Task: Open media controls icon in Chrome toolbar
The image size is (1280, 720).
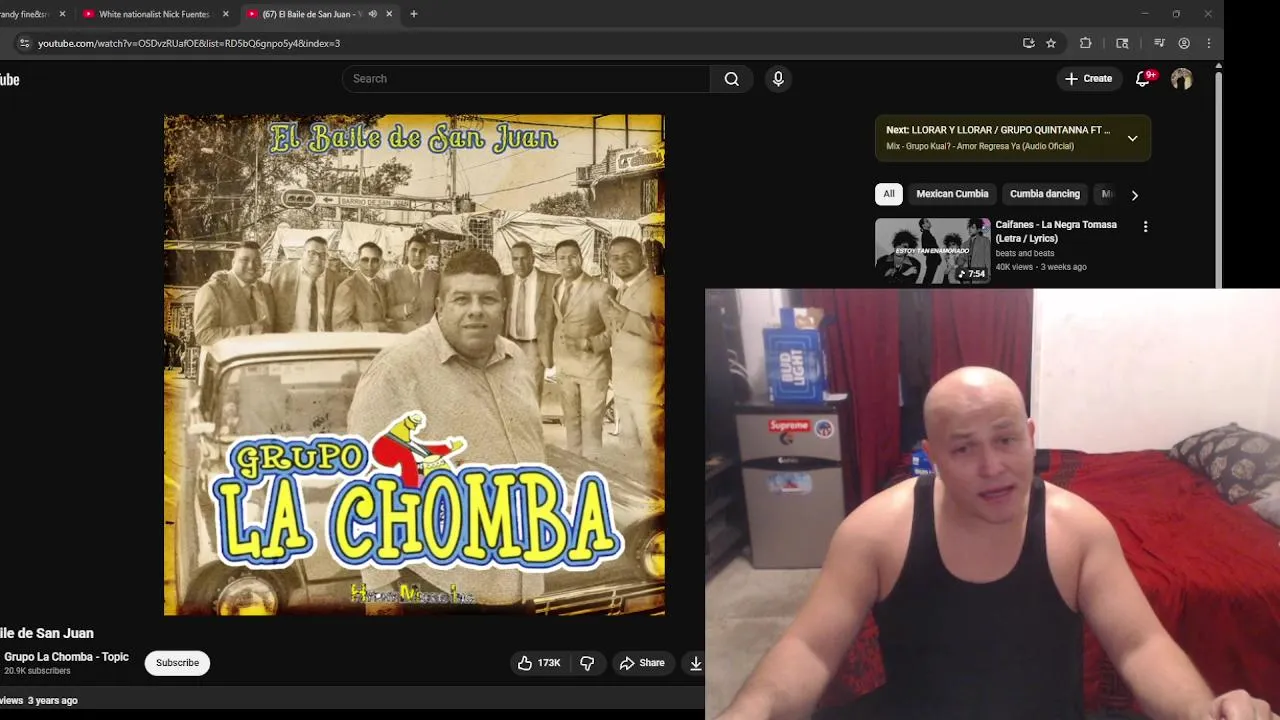Action: (1159, 43)
